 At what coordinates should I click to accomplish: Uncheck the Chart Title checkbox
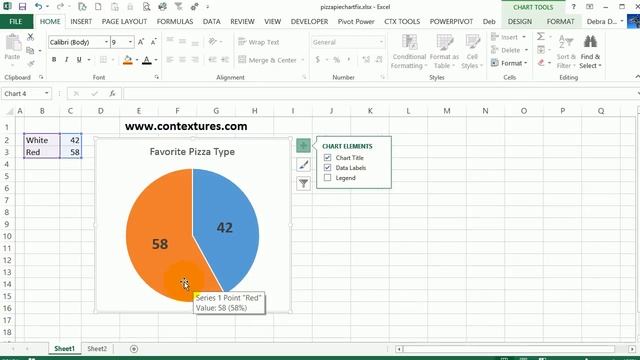tap(327, 158)
